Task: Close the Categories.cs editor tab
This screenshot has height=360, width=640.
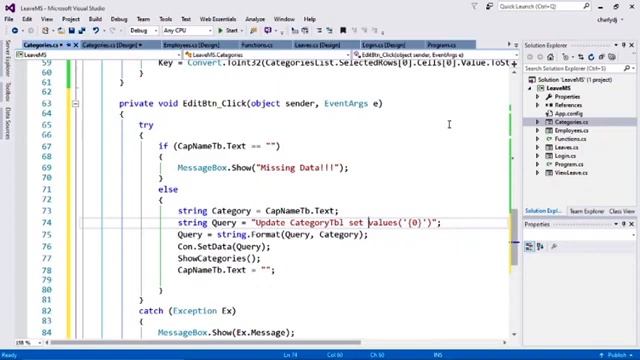Action: (x=76, y=45)
